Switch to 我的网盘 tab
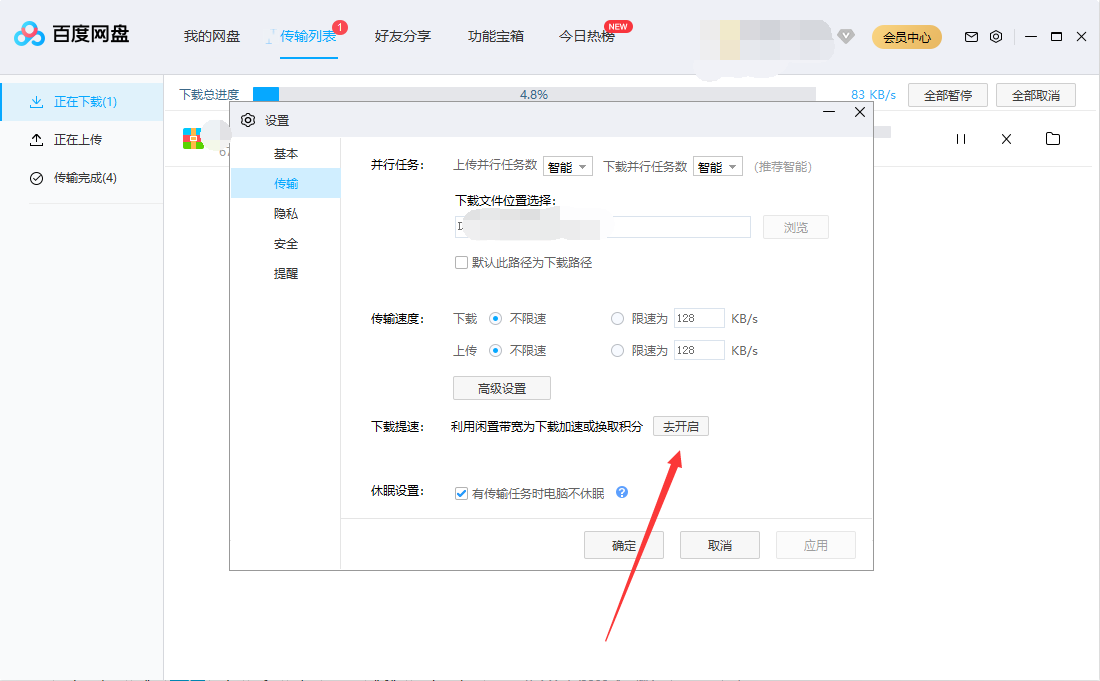This screenshot has height=681, width=1100. pyautogui.click(x=212, y=36)
